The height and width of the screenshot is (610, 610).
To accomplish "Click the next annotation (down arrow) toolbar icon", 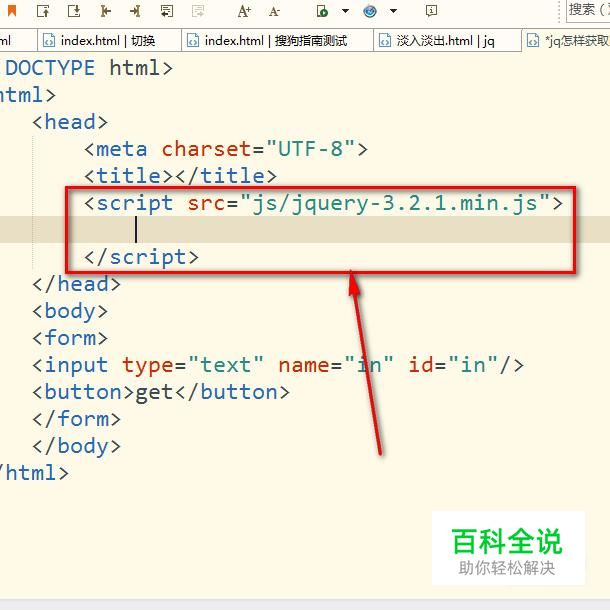I will 74,11.
